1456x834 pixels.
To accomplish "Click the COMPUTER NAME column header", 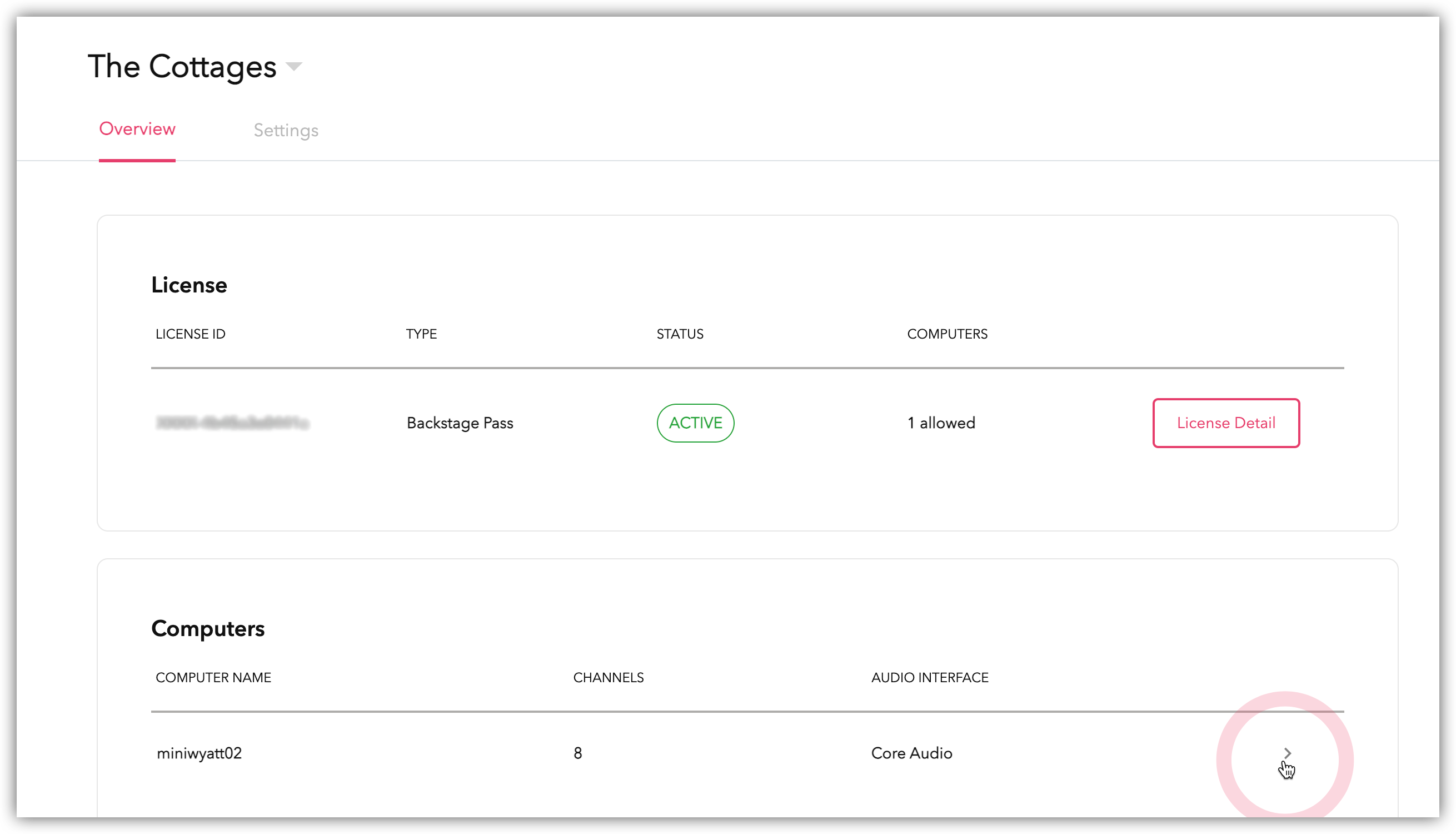I will pos(213,677).
